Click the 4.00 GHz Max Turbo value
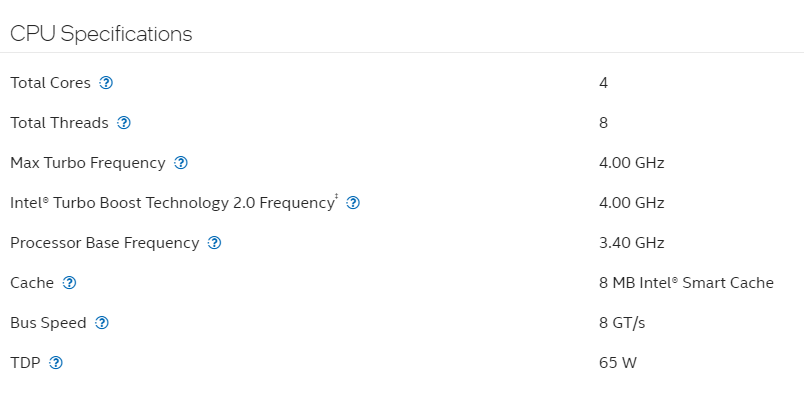 [x=632, y=163]
